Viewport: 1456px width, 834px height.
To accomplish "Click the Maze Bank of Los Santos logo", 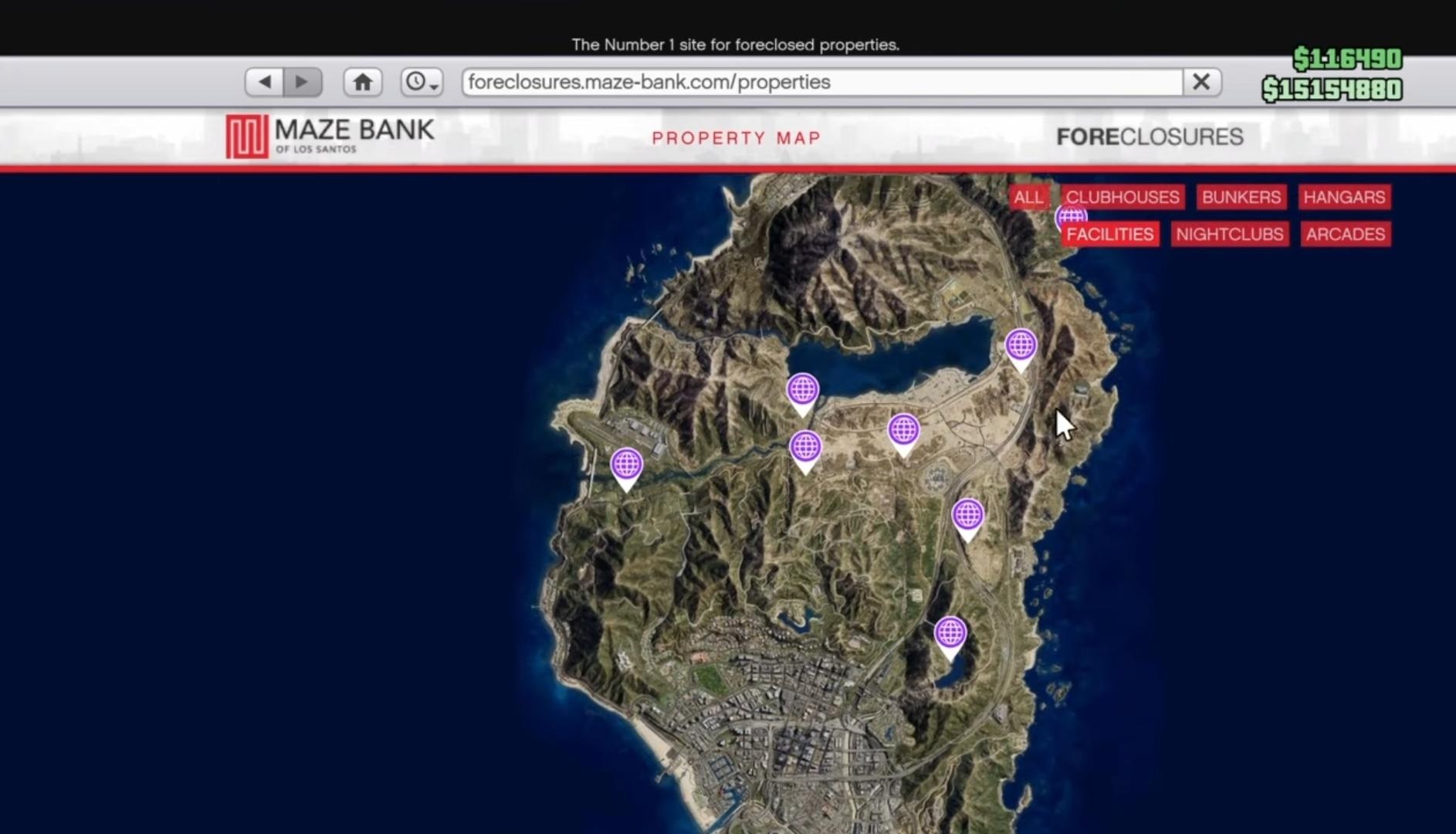I will click(x=330, y=136).
